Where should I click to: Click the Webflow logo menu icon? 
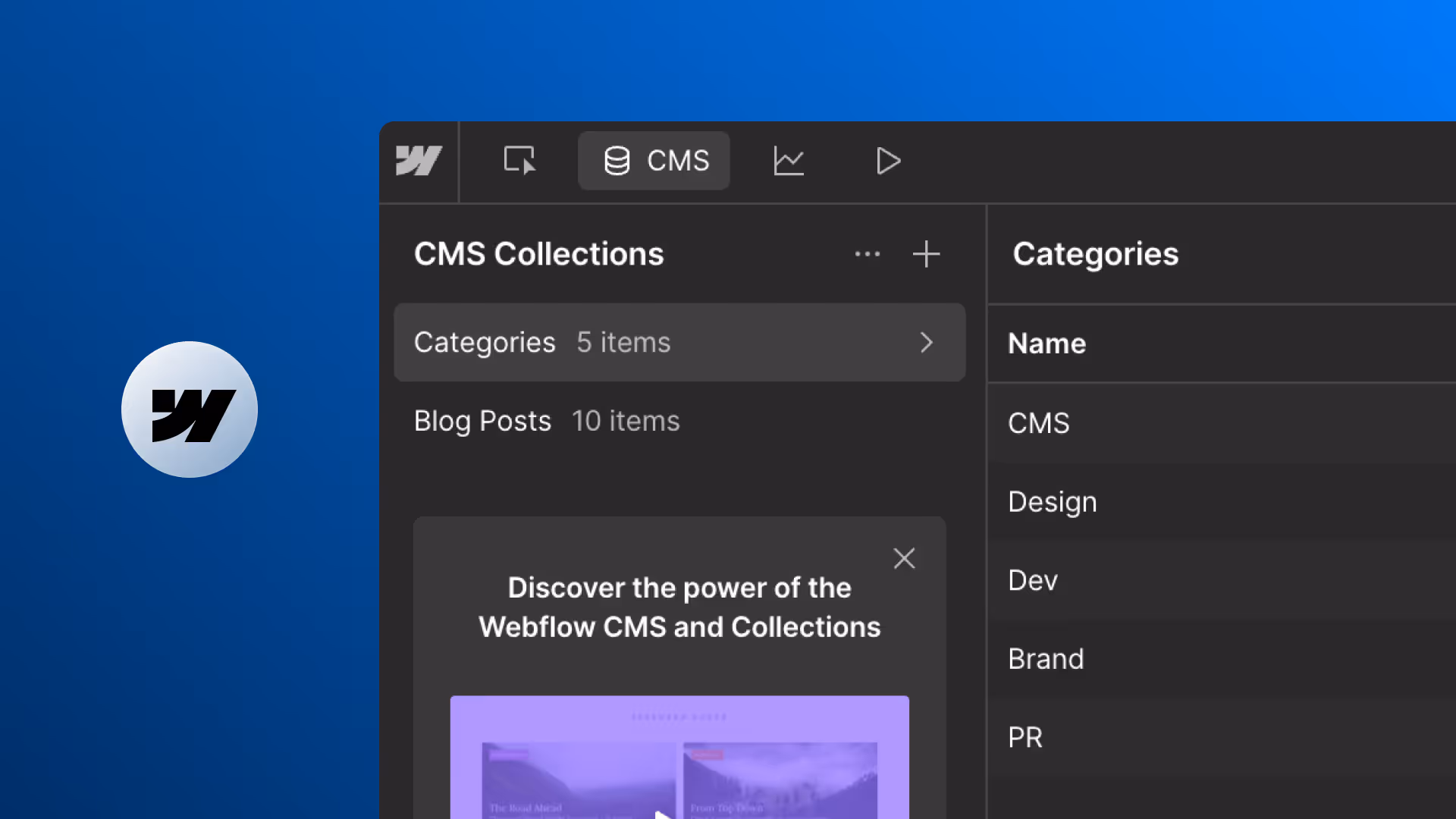point(419,161)
